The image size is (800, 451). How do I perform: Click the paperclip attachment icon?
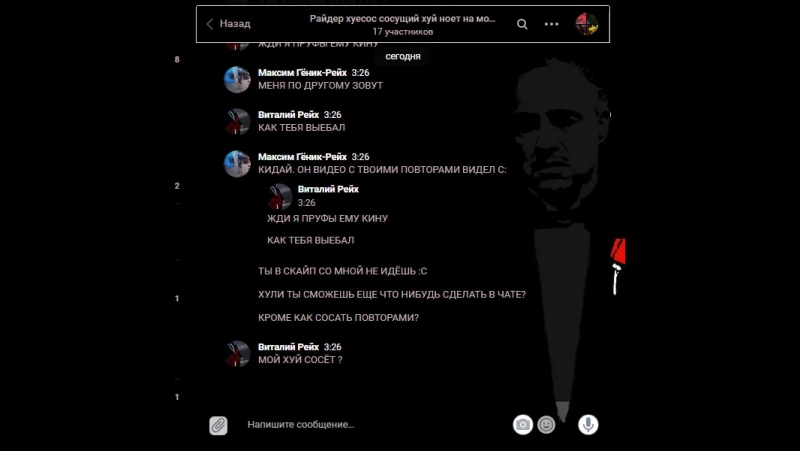point(218,425)
